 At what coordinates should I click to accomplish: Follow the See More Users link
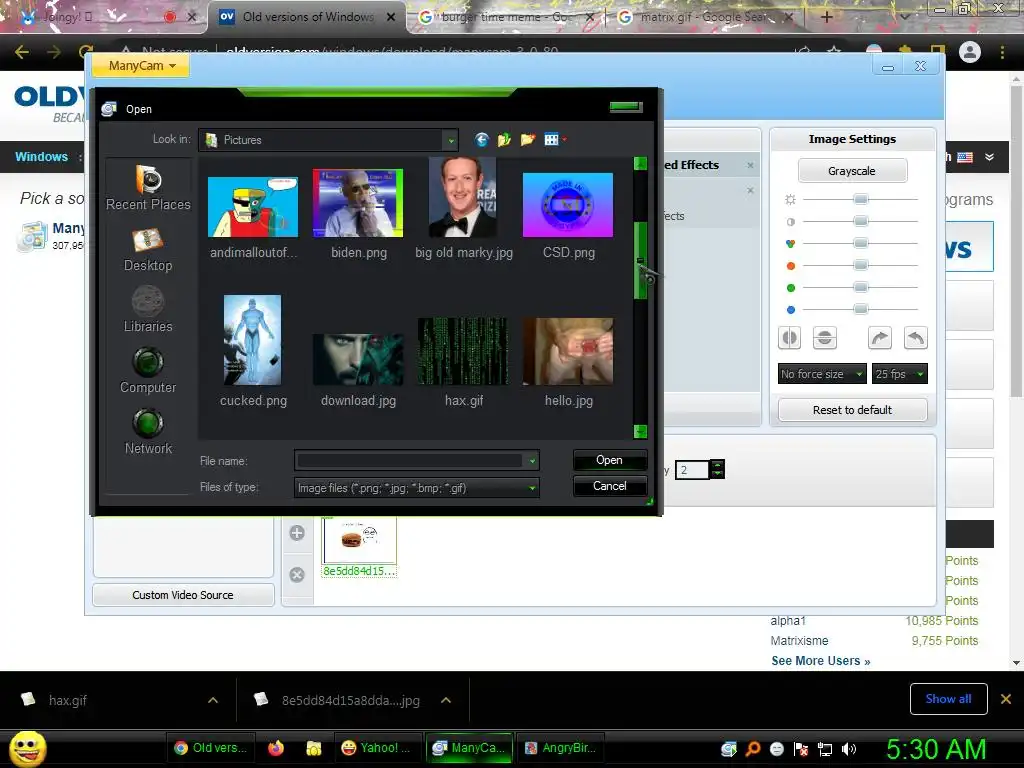coord(820,661)
